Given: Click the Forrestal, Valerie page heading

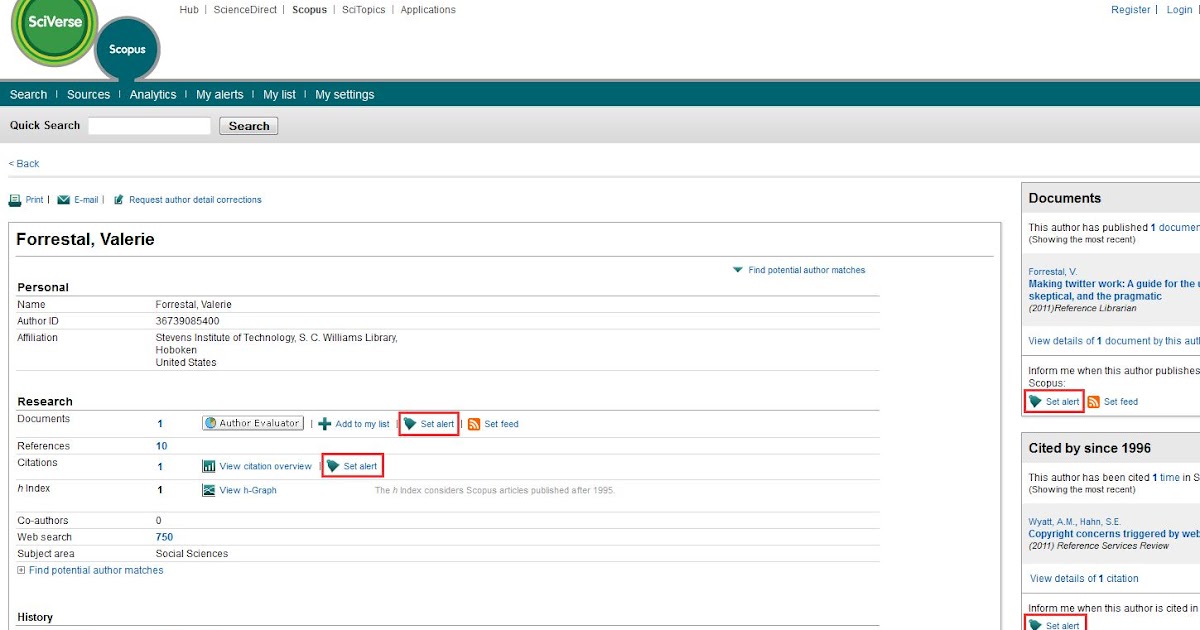Looking at the screenshot, I should tap(86, 240).
